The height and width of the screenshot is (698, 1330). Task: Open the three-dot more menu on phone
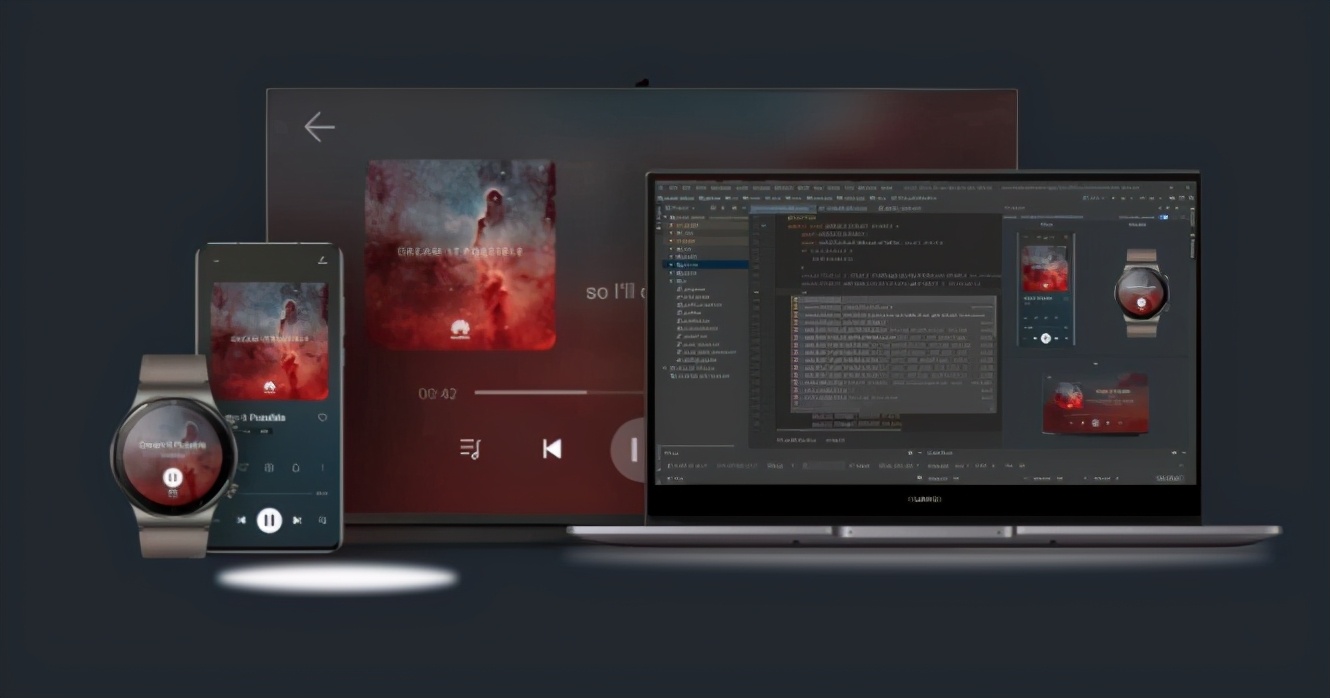tap(322, 468)
